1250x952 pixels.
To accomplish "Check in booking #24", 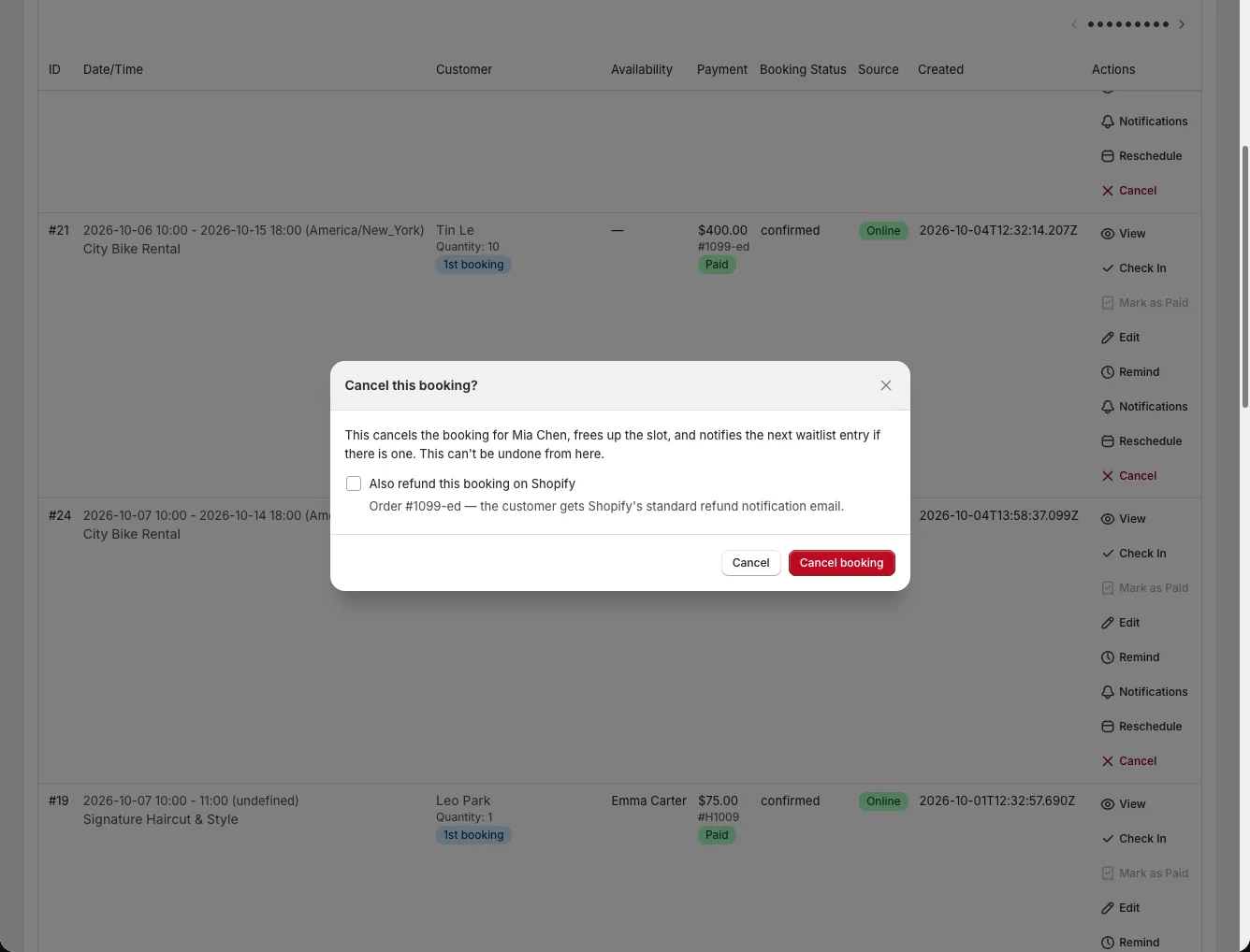I will [1134, 554].
